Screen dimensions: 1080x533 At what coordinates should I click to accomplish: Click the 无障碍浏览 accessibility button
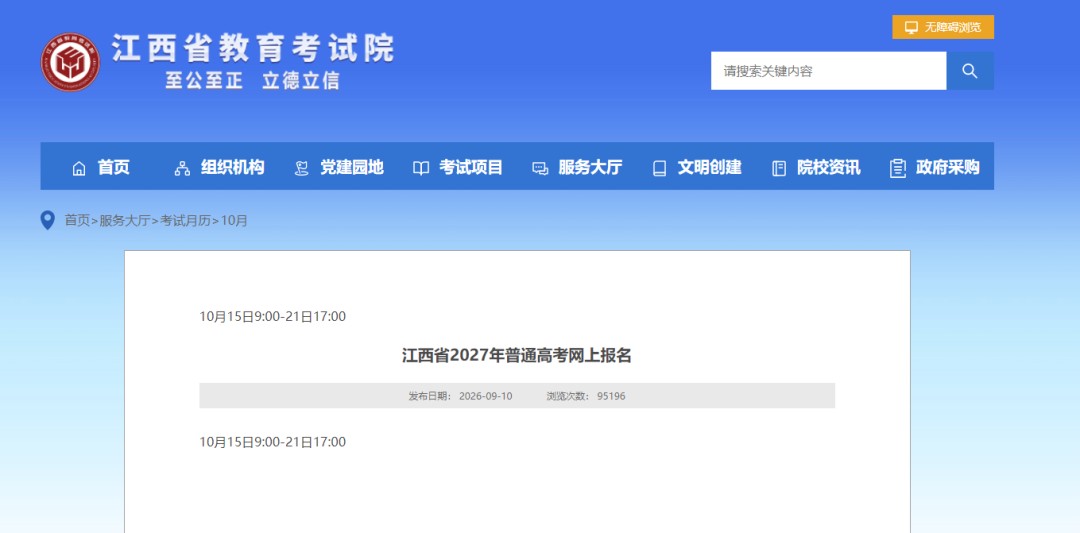pyautogui.click(x=943, y=27)
